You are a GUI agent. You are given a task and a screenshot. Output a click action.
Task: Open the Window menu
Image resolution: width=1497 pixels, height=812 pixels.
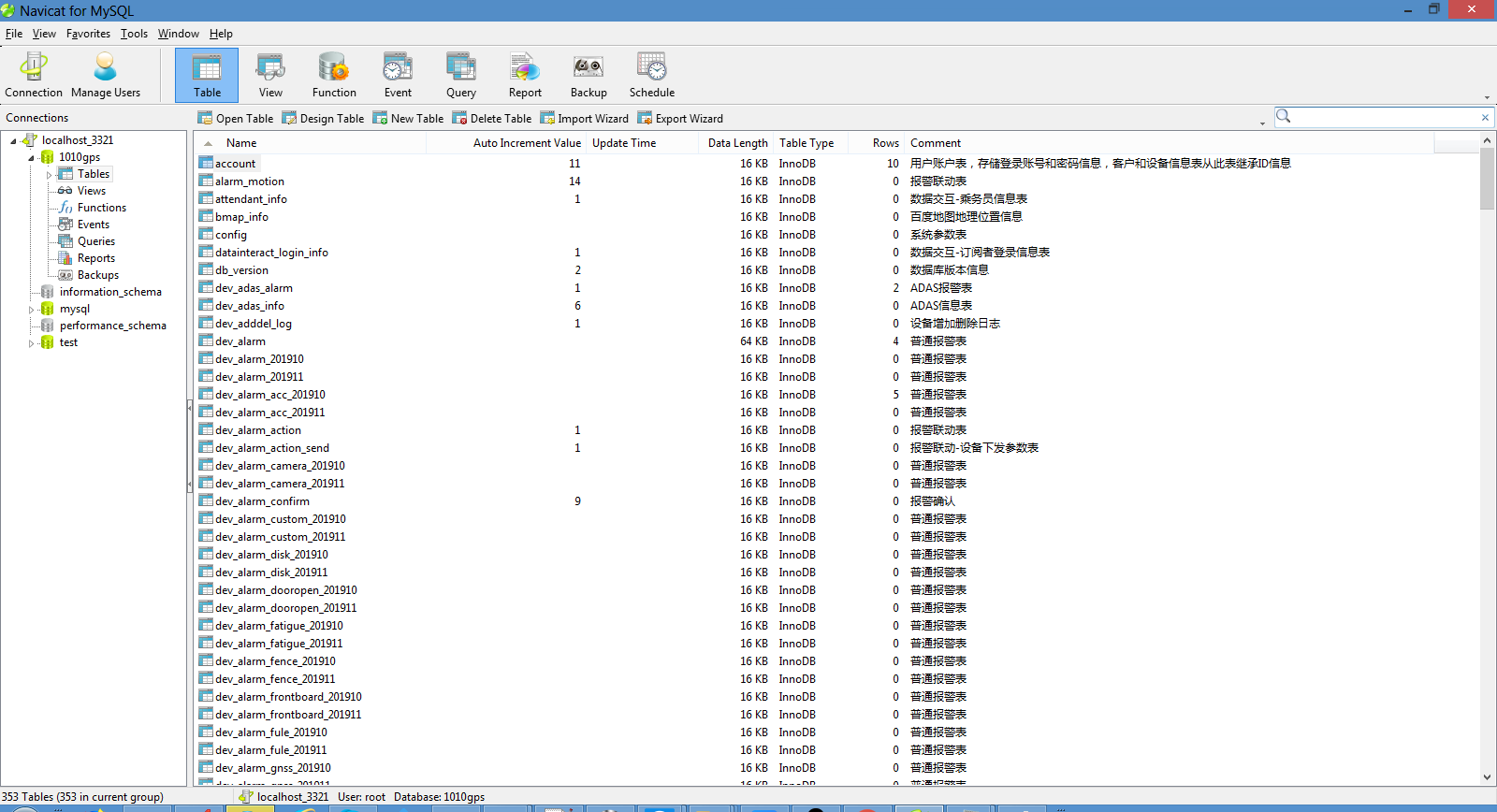pyautogui.click(x=178, y=34)
